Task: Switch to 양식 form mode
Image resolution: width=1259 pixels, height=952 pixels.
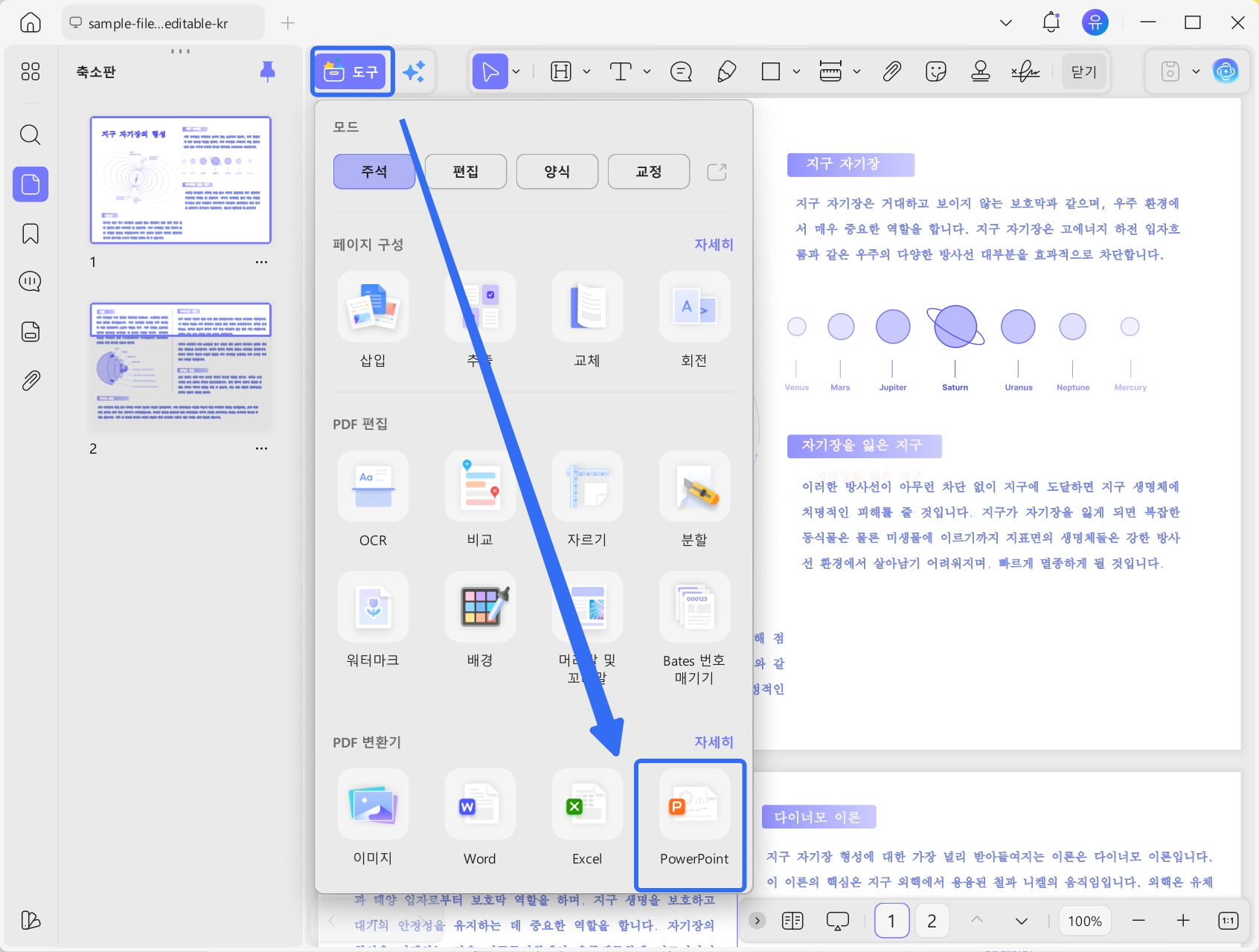Action: [x=557, y=172]
